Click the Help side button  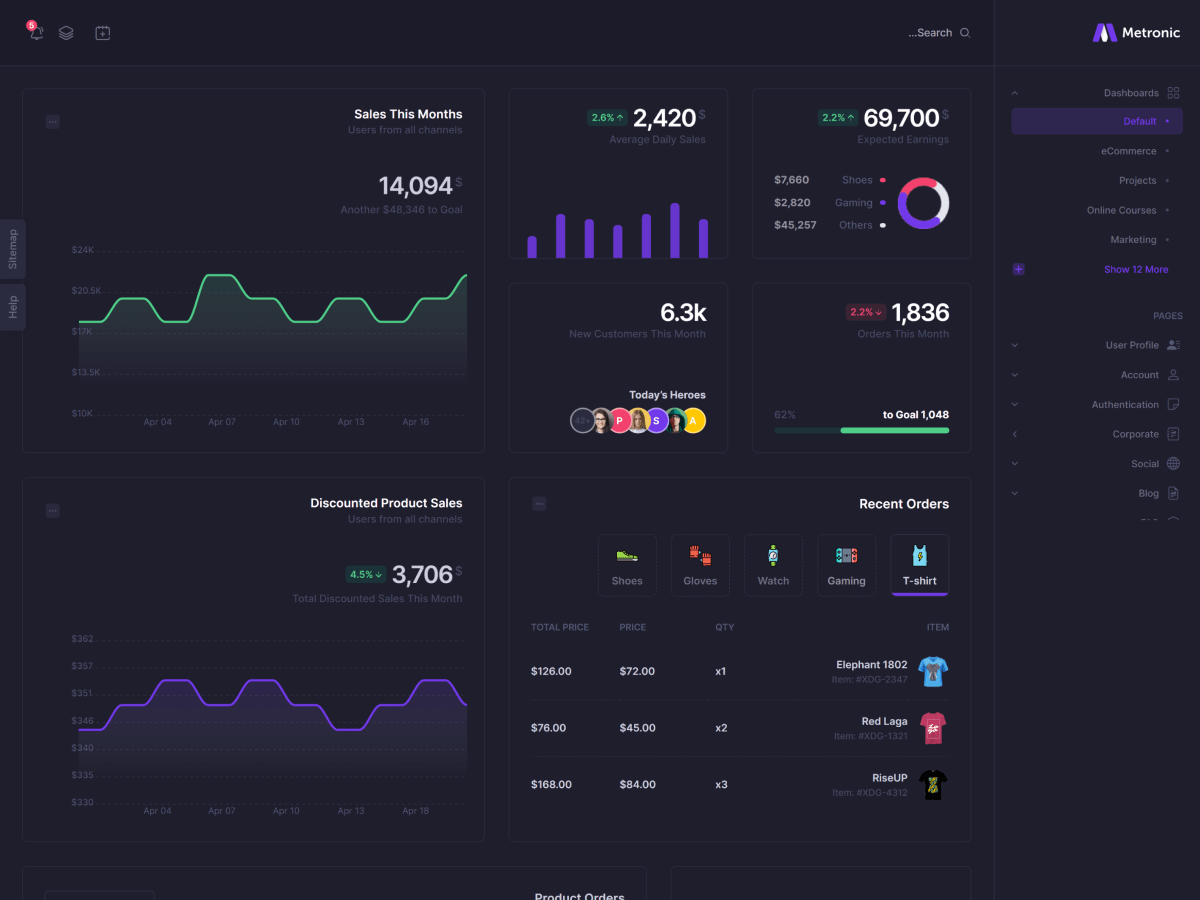[x=13, y=307]
